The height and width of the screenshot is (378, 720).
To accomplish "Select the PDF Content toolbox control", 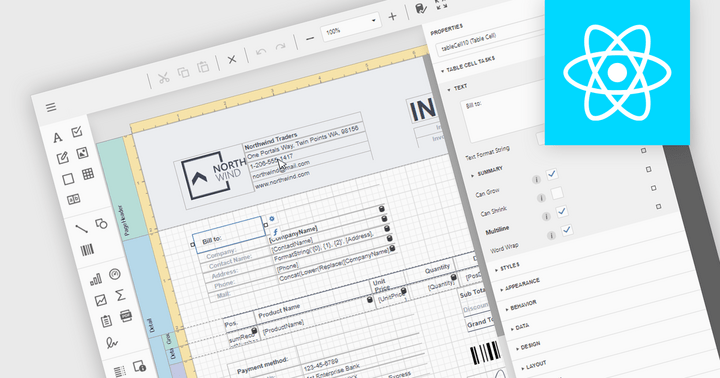I will point(126,316).
